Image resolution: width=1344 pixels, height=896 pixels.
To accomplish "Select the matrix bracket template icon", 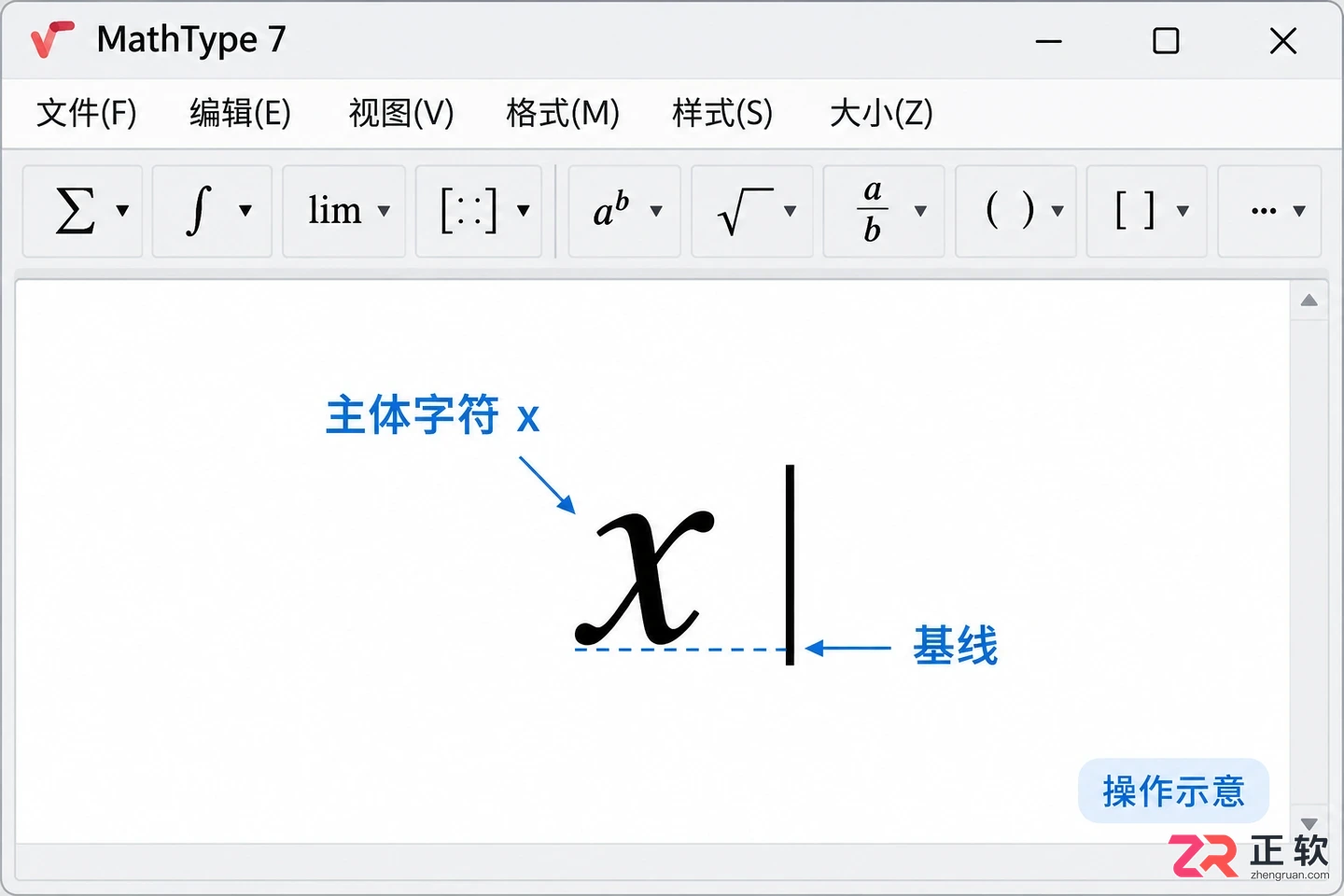I will 469,210.
